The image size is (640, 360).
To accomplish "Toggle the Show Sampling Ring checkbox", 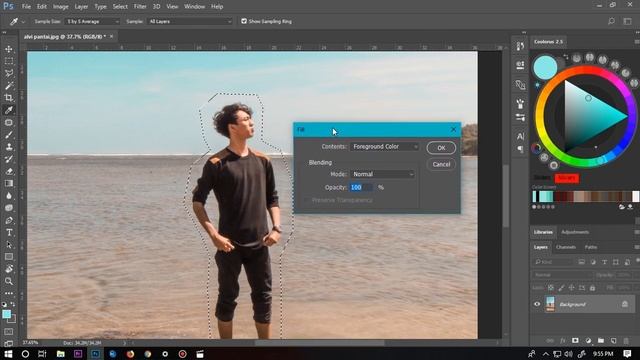I will (244, 21).
